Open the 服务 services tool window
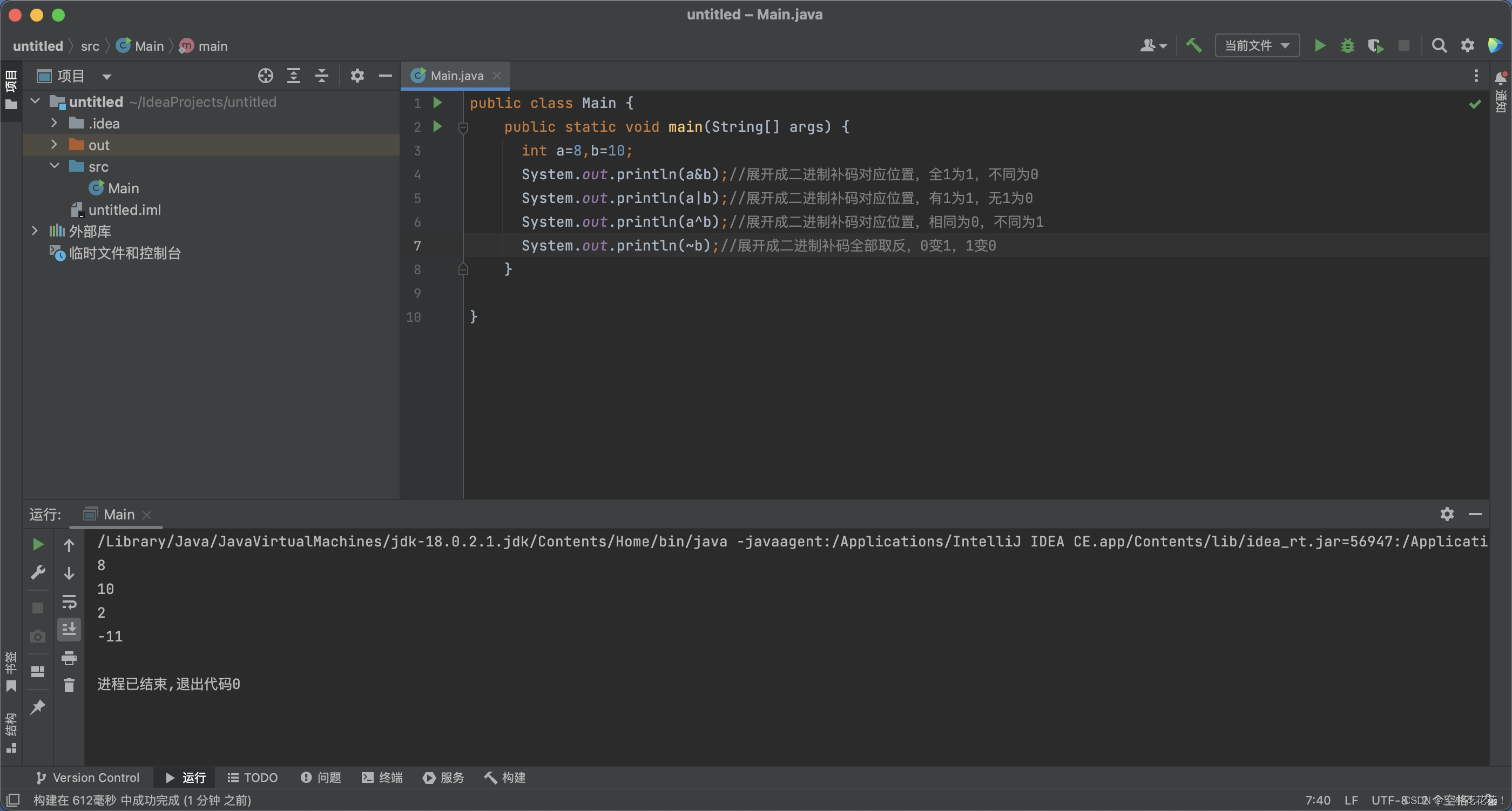1512x811 pixels. pos(443,778)
